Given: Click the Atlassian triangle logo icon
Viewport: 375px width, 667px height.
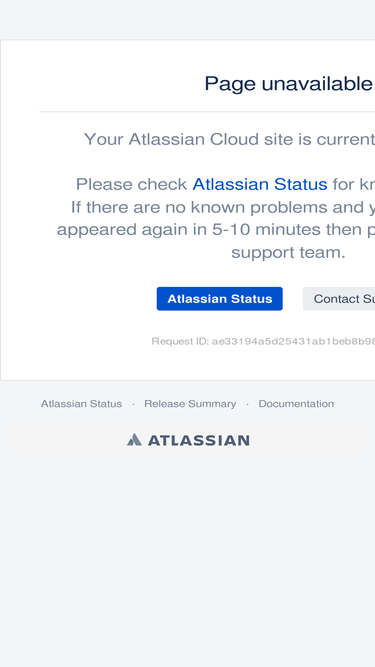Looking at the screenshot, I should pos(134,439).
